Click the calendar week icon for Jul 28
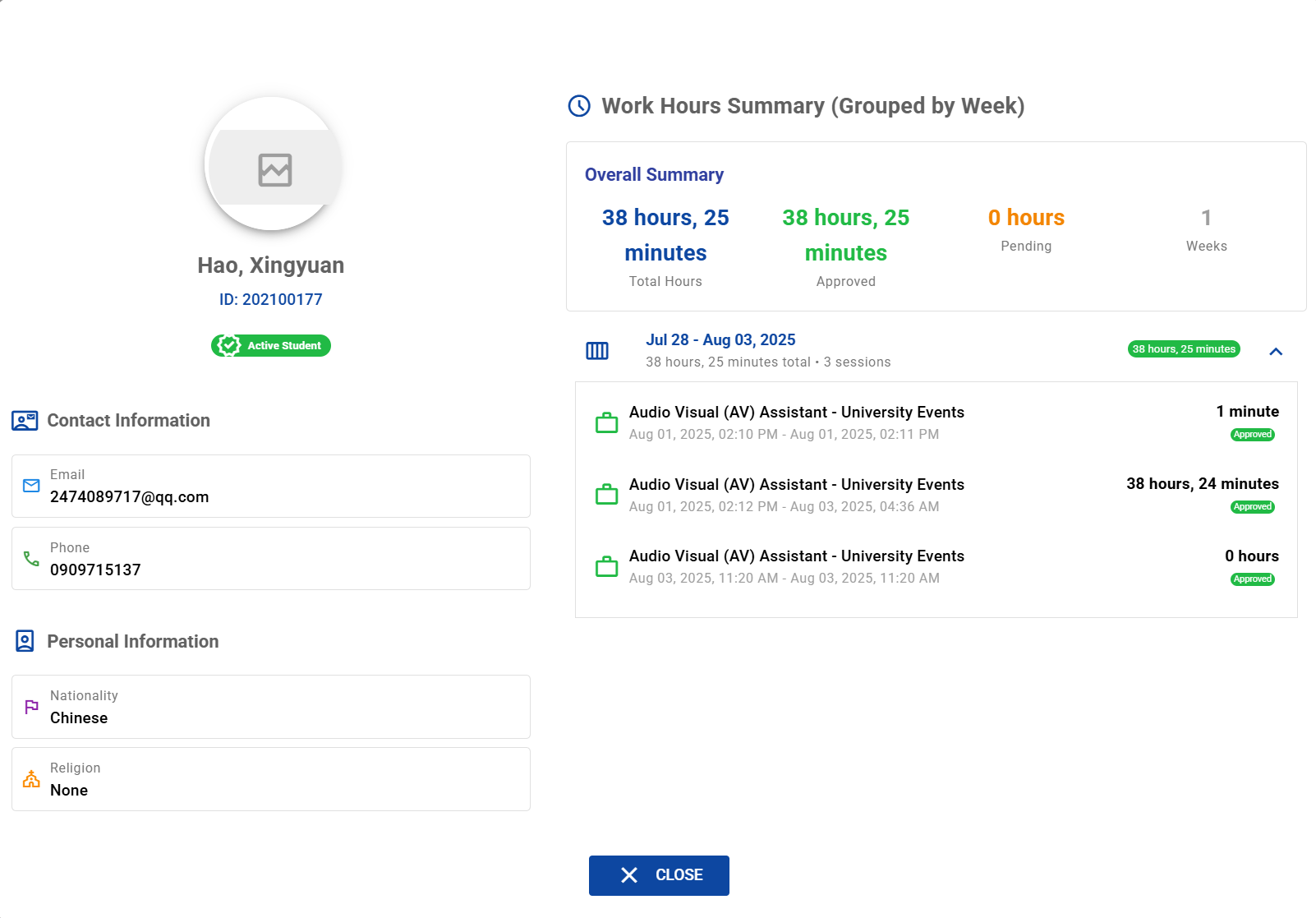The image size is (1316, 918). point(597,351)
